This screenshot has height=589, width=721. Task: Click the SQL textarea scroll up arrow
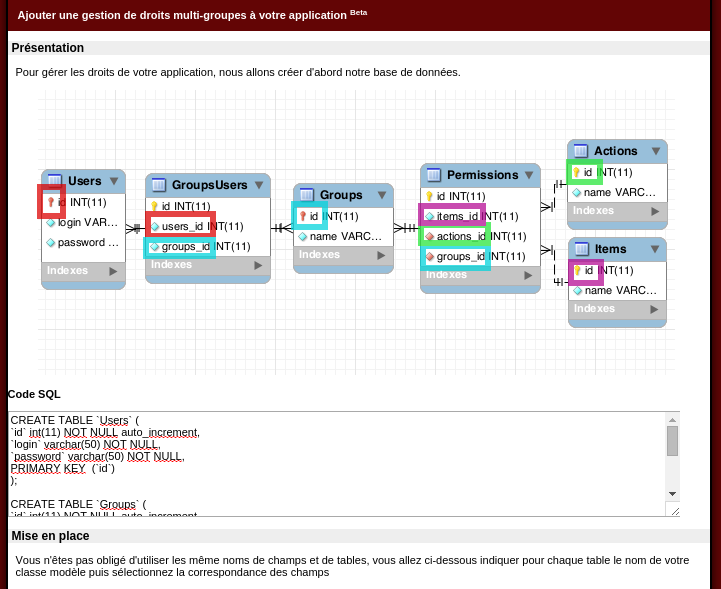pos(672,419)
